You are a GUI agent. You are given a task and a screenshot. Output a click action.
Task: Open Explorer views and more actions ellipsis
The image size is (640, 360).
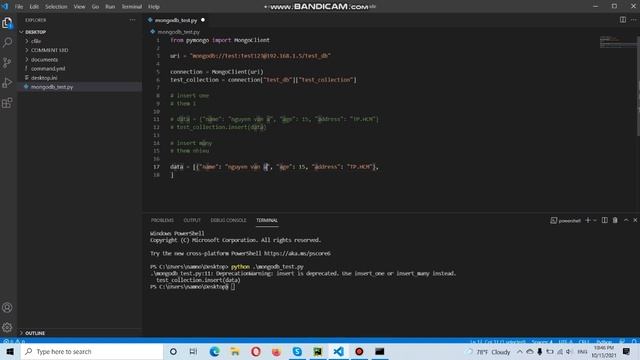click(132, 20)
